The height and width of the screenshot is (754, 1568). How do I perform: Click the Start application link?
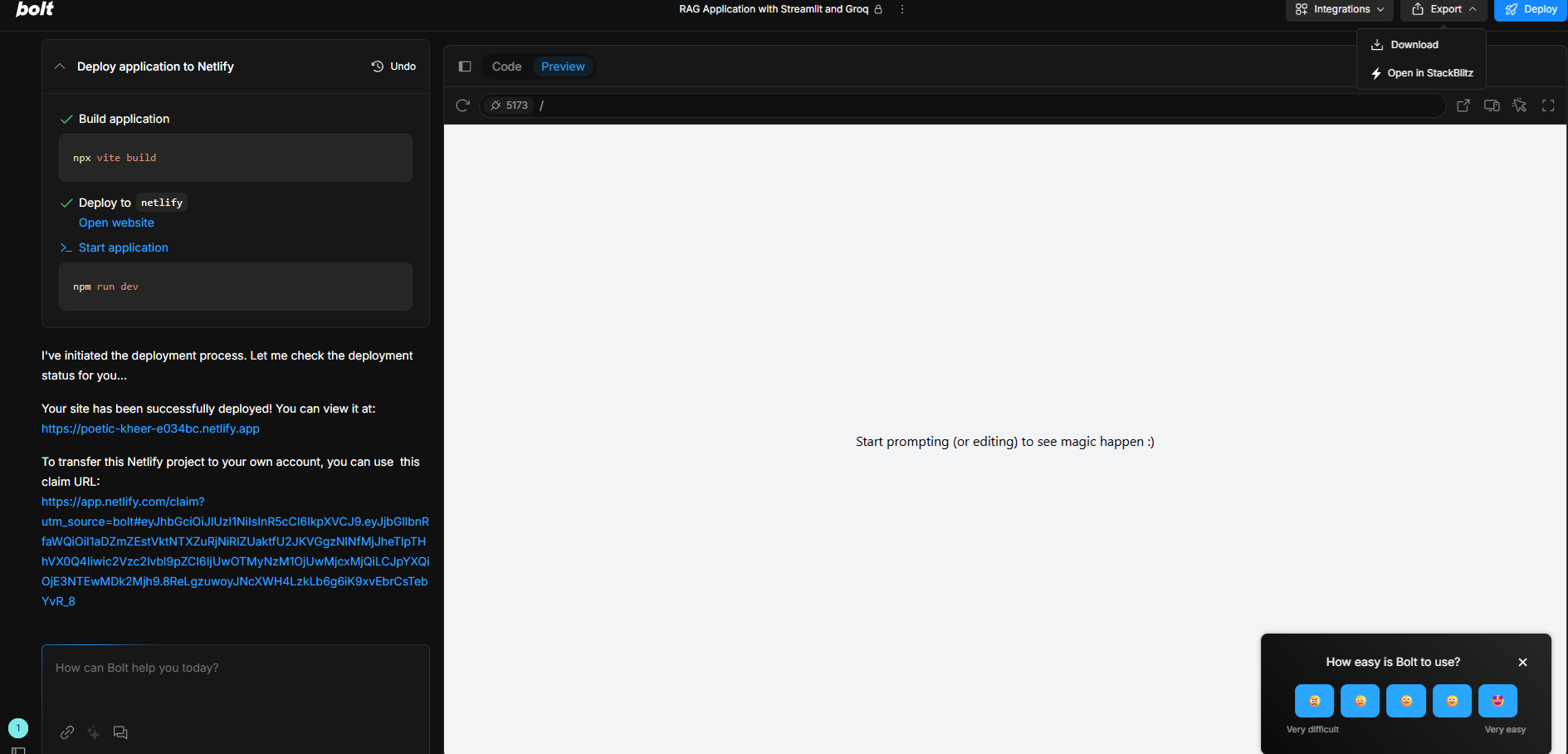click(x=124, y=247)
